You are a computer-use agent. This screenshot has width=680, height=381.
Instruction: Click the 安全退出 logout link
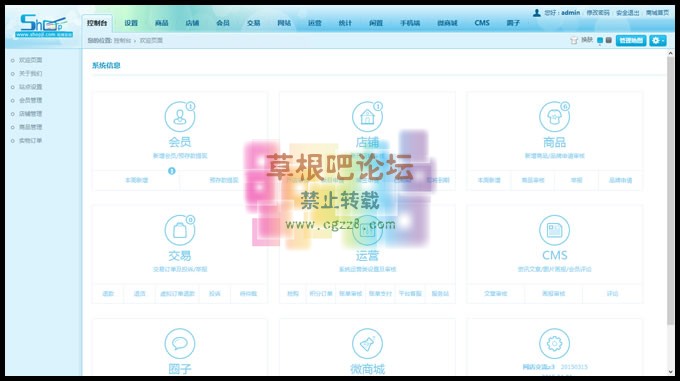pyautogui.click(x=628, y=13)
